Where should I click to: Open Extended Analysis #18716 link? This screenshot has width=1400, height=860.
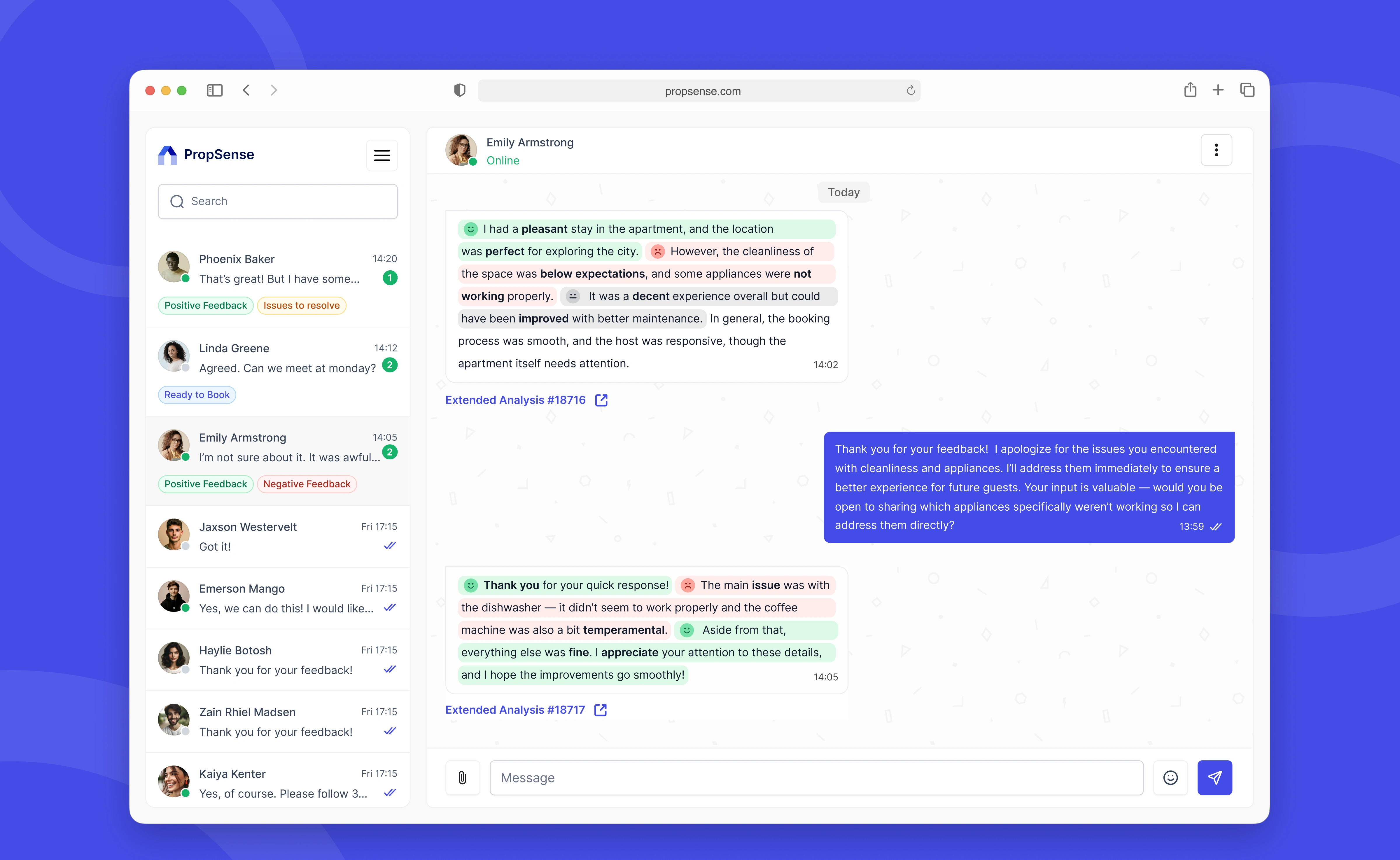click(x=515, y=400)
